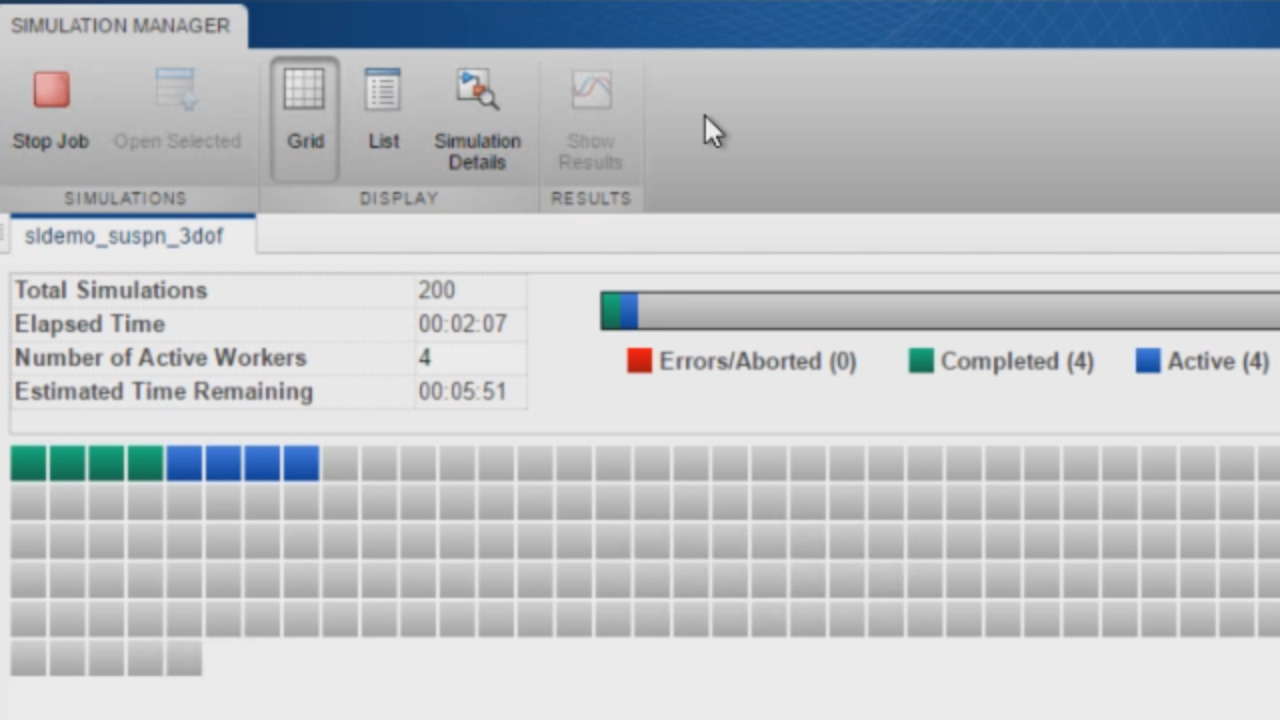Open the Simulation Details panel

click(x=477, y=91)
